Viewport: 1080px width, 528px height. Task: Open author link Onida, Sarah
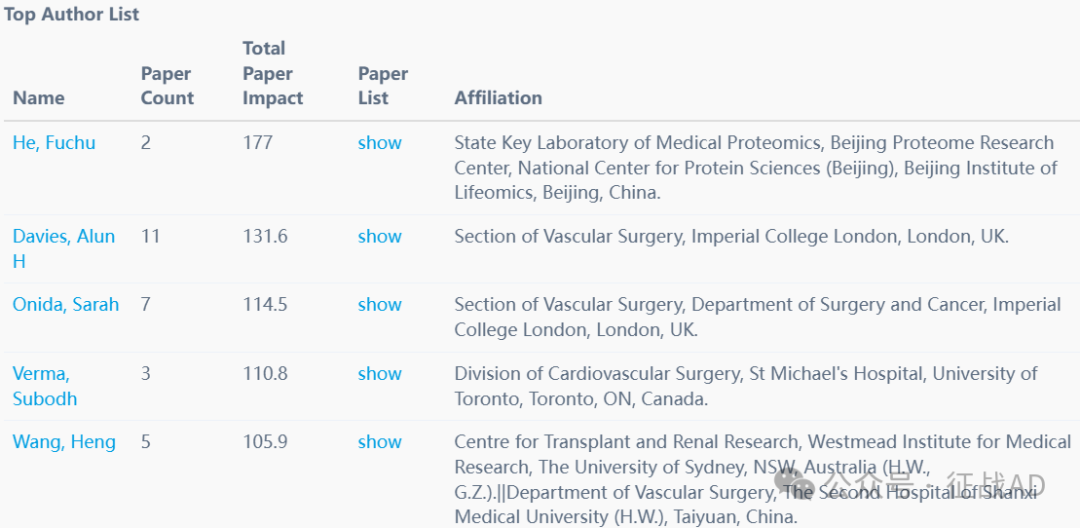coord(65,304)
